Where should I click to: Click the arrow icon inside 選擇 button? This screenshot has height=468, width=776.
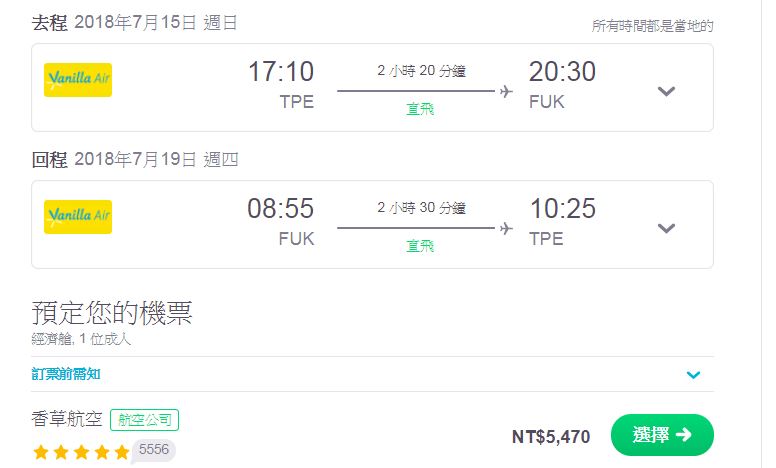coord(683,434)
